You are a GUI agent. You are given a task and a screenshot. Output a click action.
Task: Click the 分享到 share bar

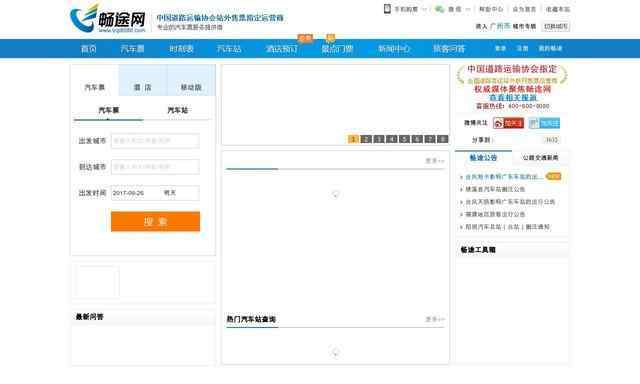click(515, 140)
